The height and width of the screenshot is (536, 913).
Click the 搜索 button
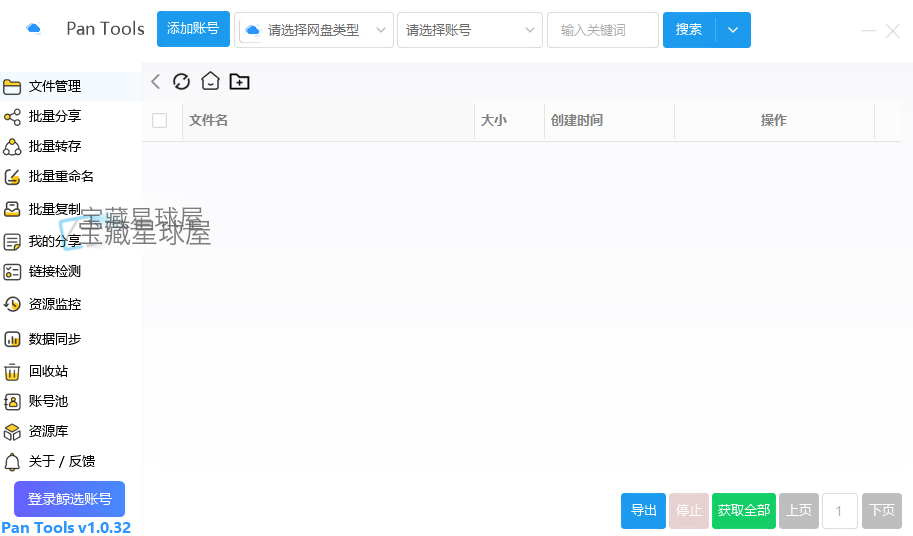[x=689, y=30]
